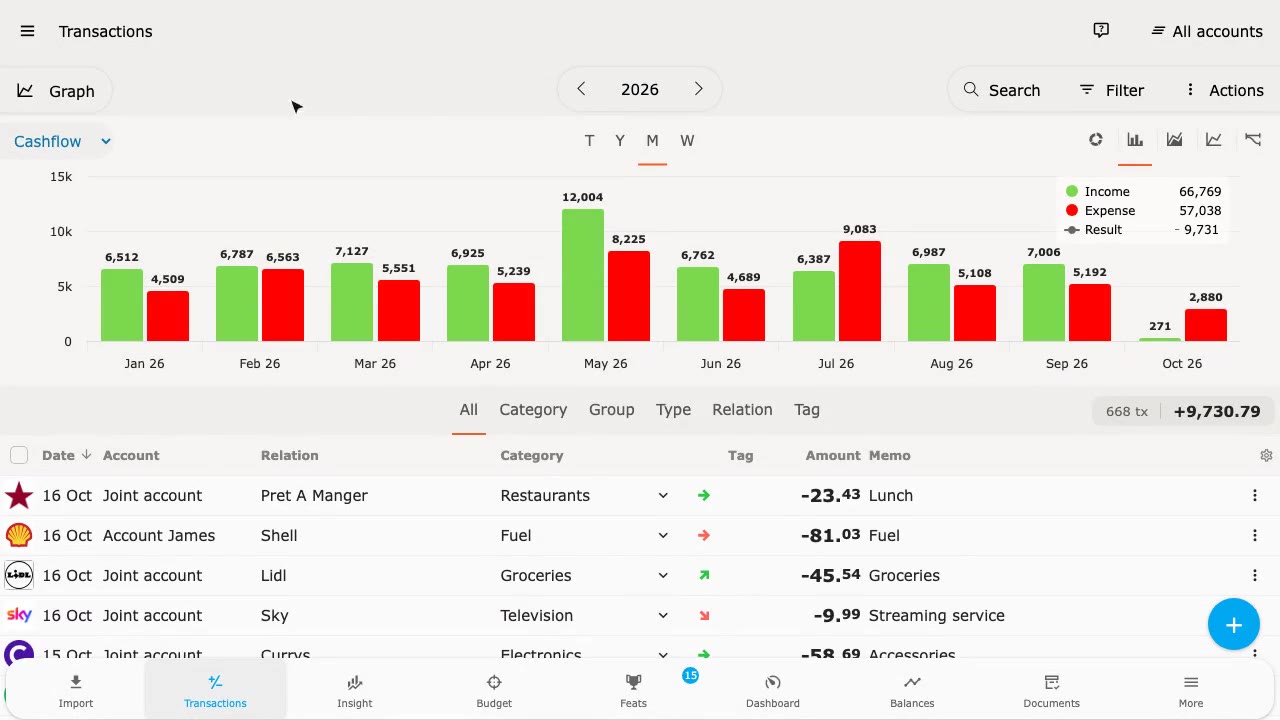Switch to the Group tab
The image size is (1280, 720).
pos(612,410)
